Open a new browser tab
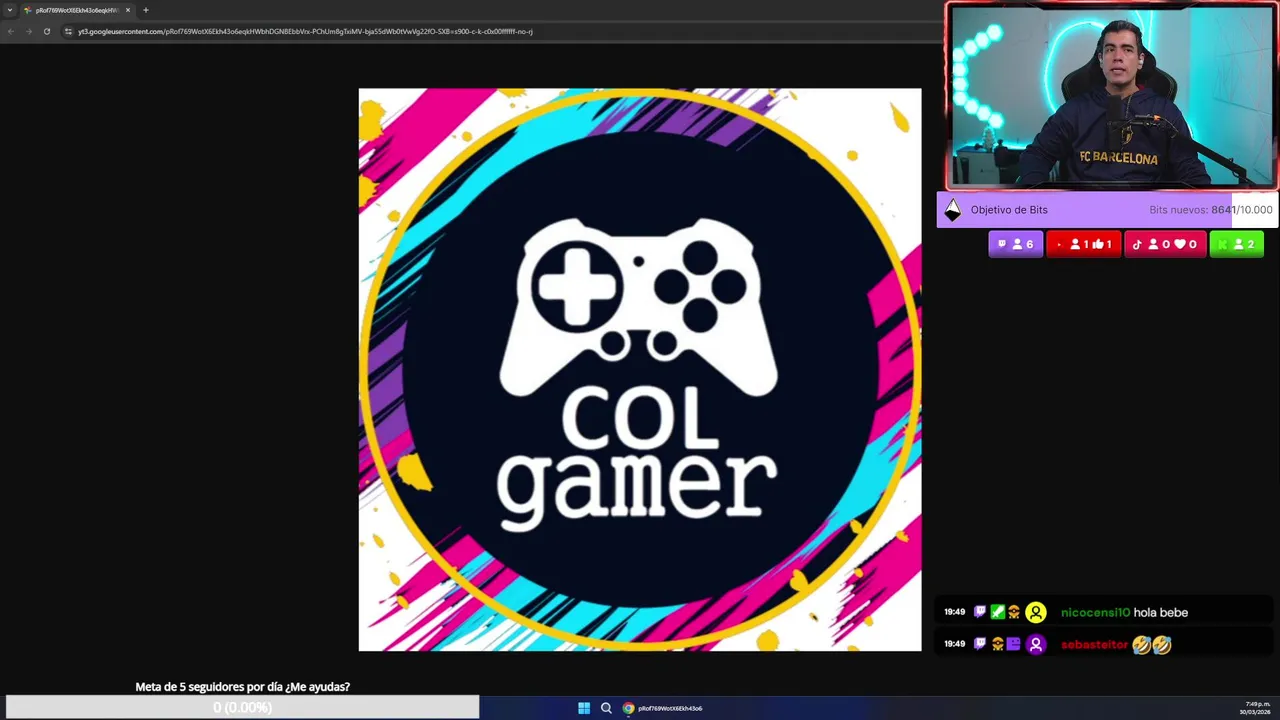The height and width of the screenshot is (720, 1280). [145, 10]
